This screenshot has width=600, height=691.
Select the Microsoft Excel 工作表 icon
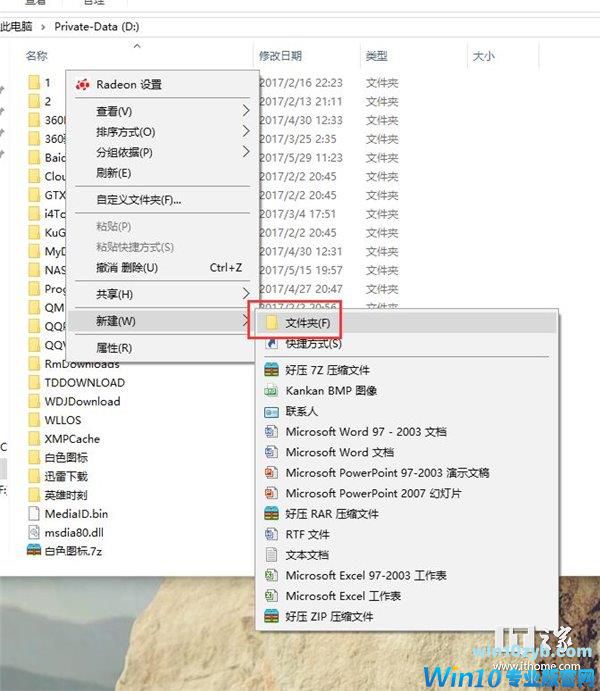270,596
